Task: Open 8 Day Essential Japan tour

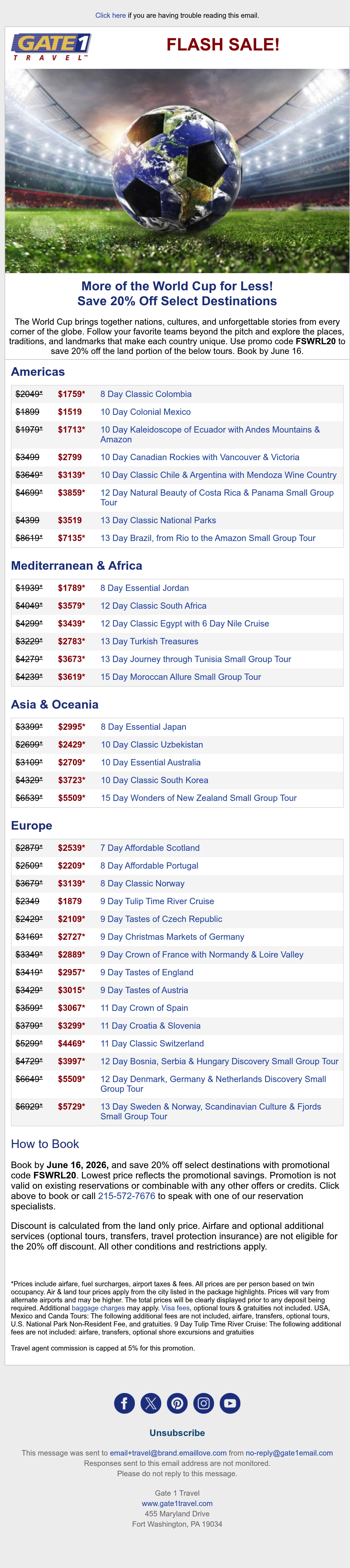Action: (x=144, y=726)
